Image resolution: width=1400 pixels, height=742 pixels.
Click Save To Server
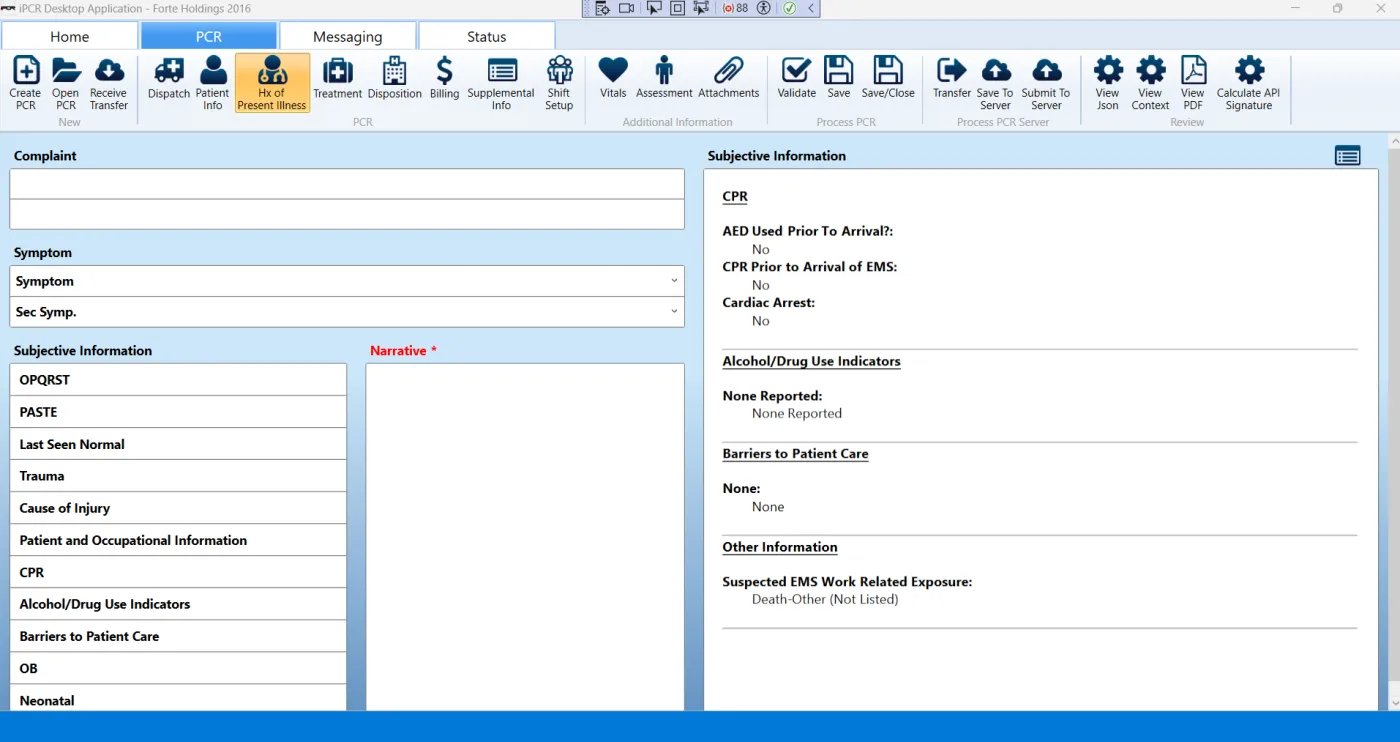995,83
